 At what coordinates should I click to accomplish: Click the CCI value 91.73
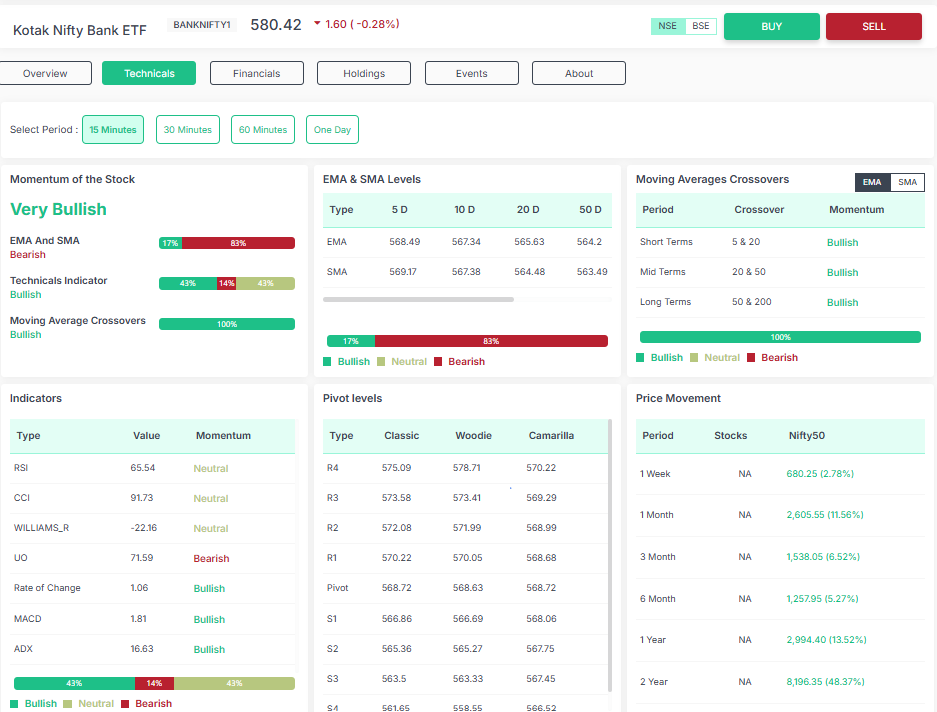pos(142,497)
